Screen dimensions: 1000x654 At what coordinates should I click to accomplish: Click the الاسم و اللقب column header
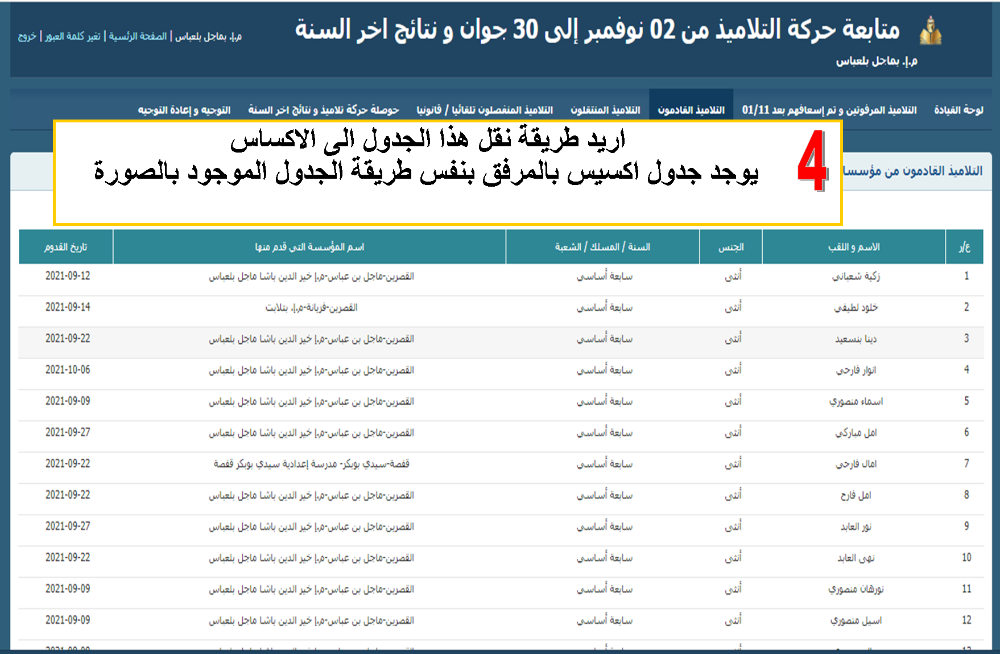tap(854, 247)
